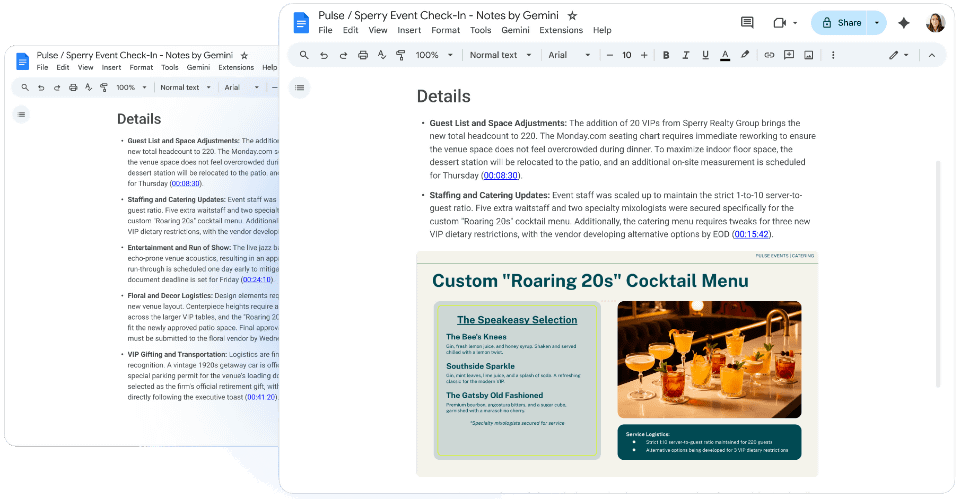Open the more options three-dot menu
The height and width of the screenshot is (499, 960).
tap(833, 55)
